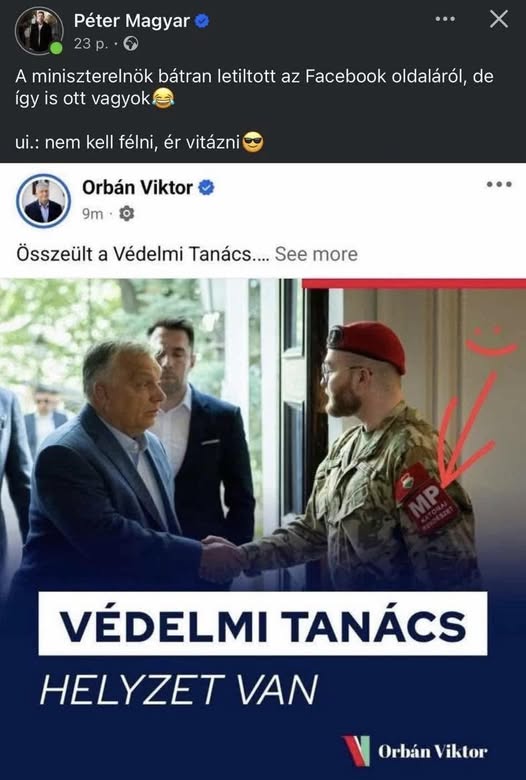The image size is (526, 780).
Task: Close the post with the X button
Action: (x=499, y=19)
